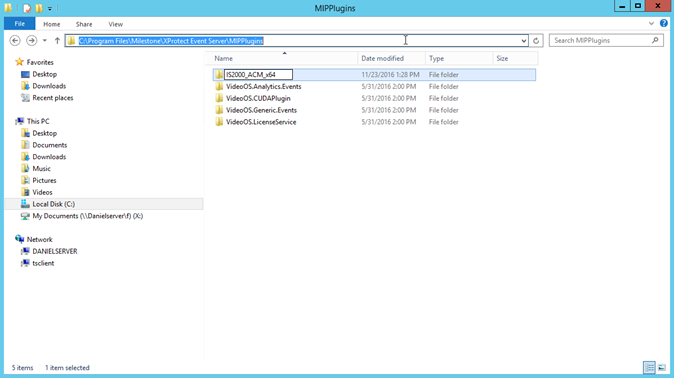Go up one folder level
The height and width of the screenshot is (378, 674).
click(57, 40)
